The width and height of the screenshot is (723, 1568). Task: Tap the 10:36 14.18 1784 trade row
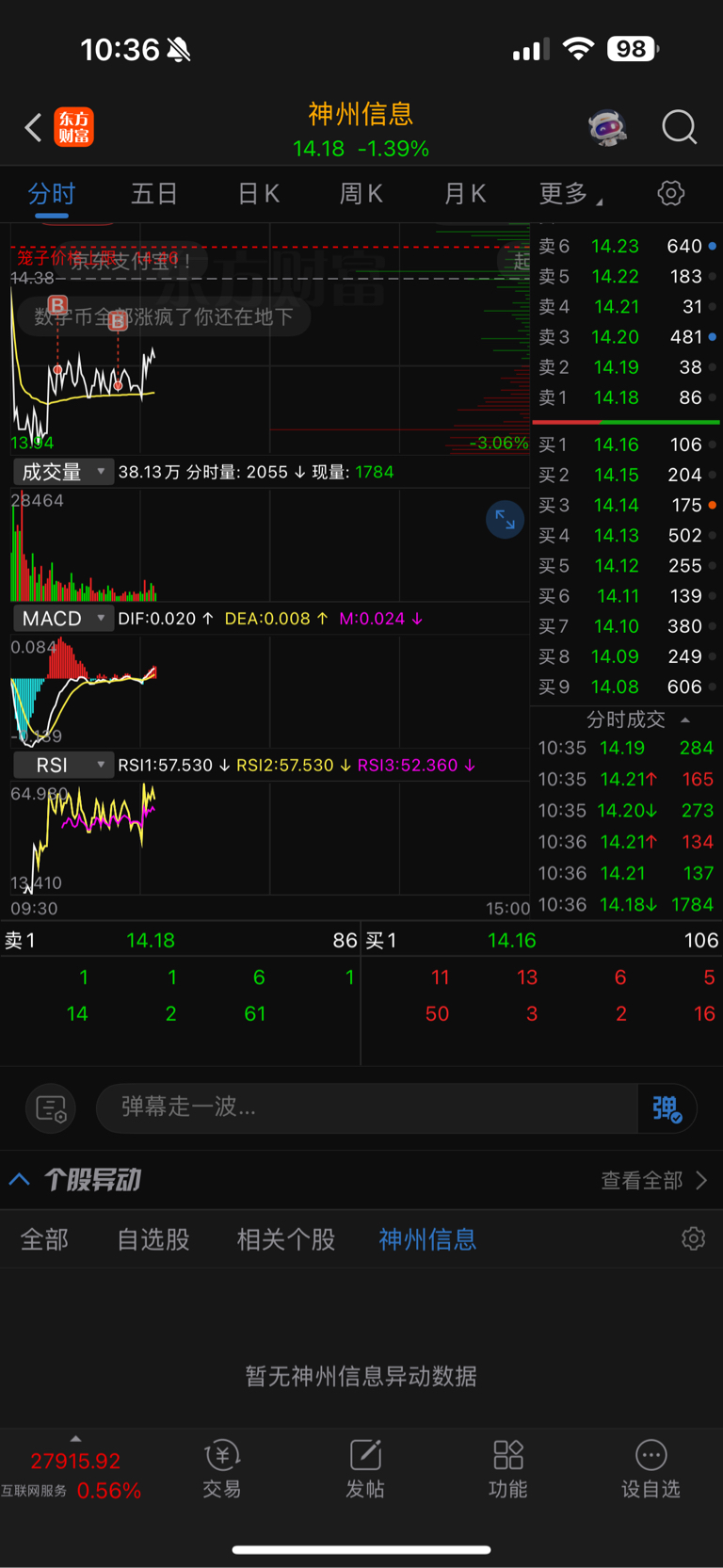tap(627, 904)
